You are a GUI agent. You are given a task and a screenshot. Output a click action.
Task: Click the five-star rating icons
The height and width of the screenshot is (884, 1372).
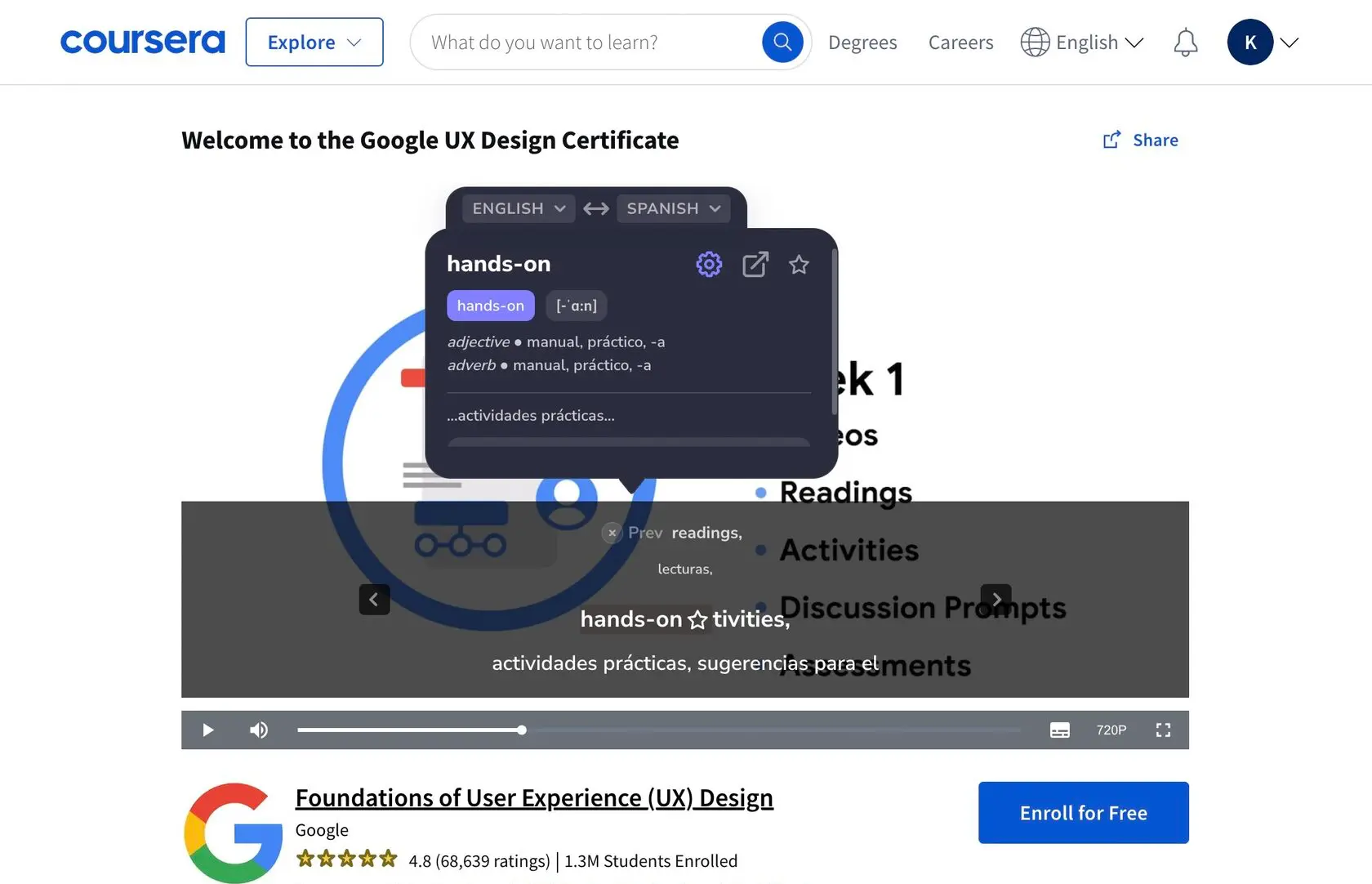346,859
